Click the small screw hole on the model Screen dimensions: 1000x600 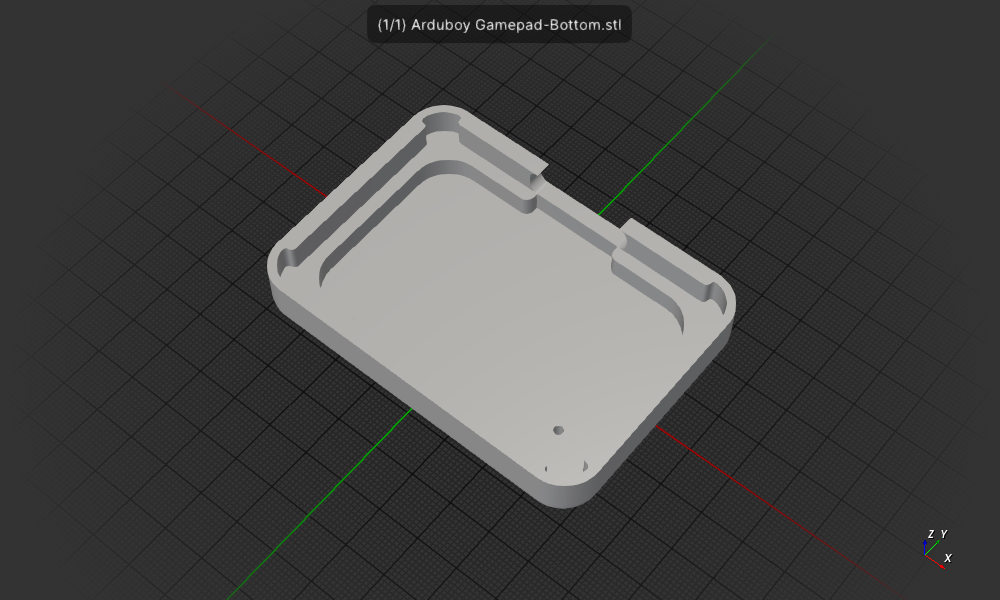[x=560, y=430]
